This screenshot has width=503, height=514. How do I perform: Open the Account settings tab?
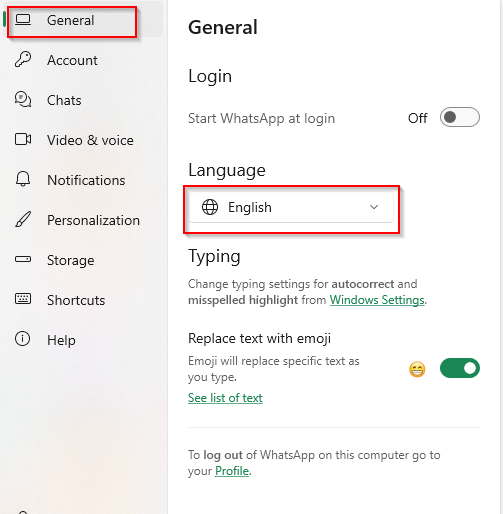pyautogui.click(x=83, y=60)
